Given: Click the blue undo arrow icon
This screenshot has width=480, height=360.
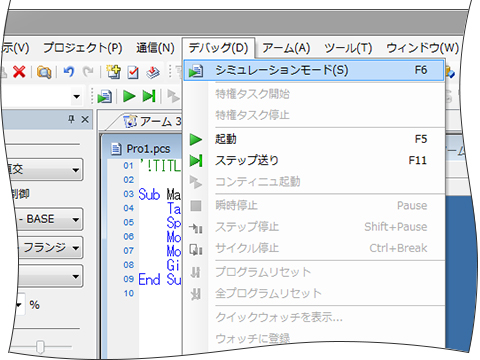Looking at the screenshot, I should tap(69, 72).
